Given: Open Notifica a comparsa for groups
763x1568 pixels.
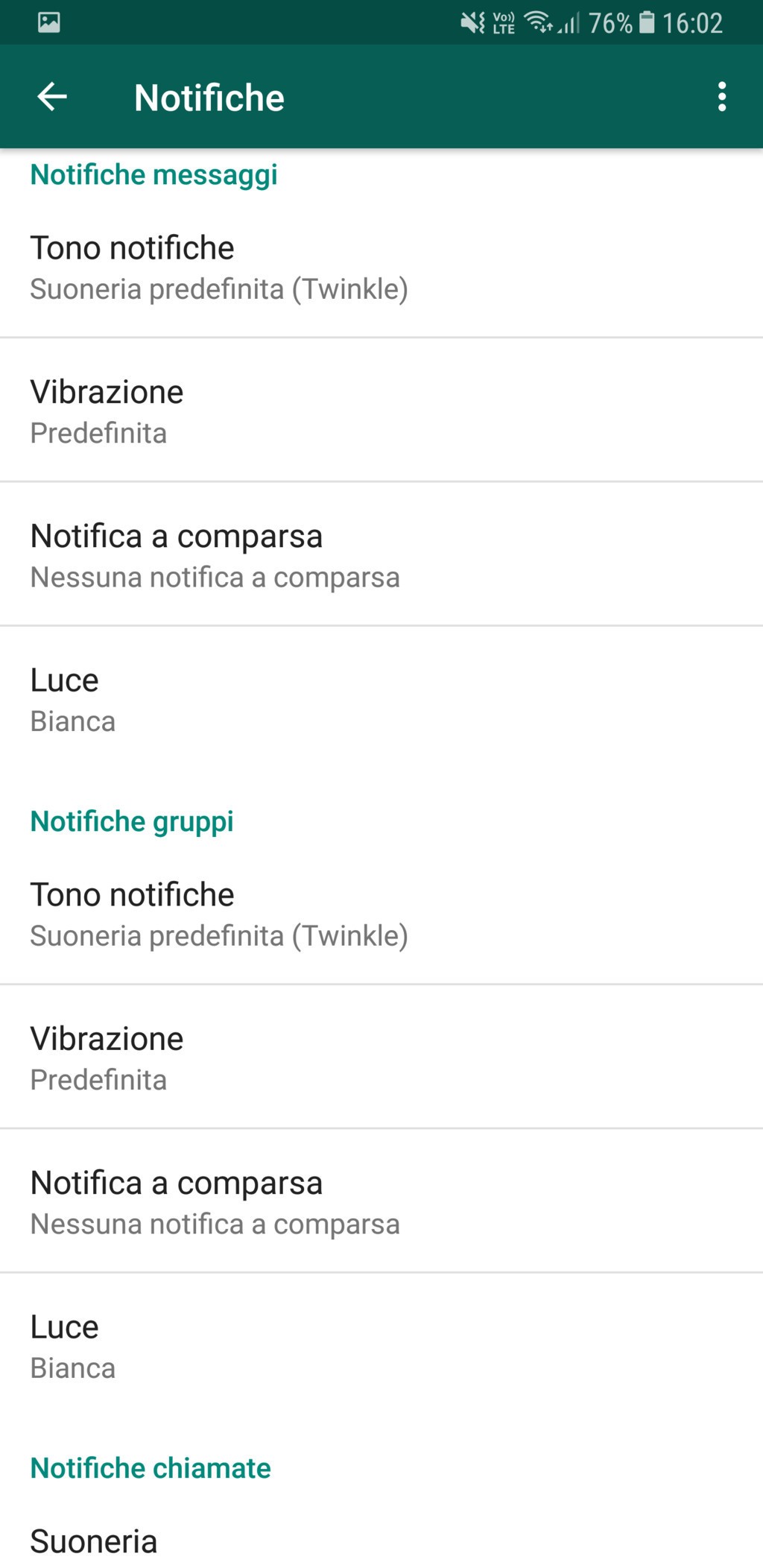Looking at the screenshot, I should coord(215,1202).
